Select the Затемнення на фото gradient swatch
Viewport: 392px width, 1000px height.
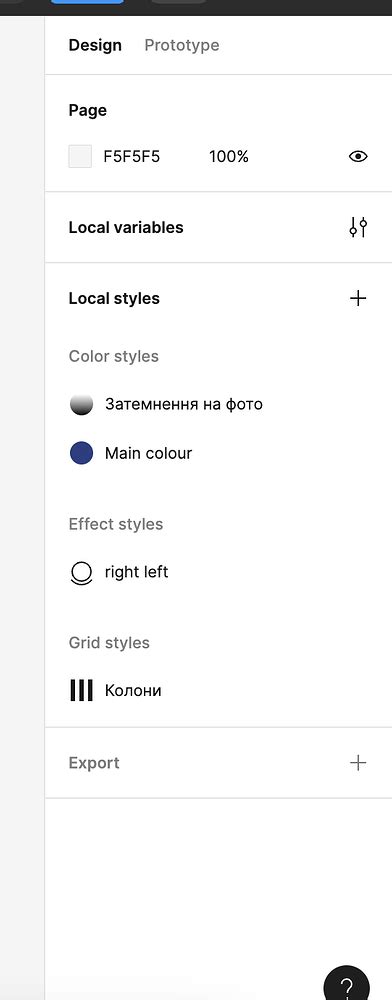click(x=81, y=404)
